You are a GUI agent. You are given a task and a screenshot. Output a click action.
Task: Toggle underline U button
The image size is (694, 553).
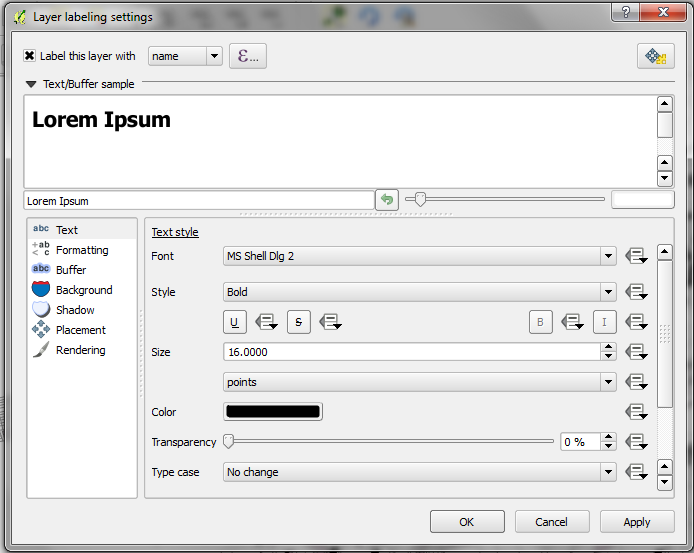point(235,322)
